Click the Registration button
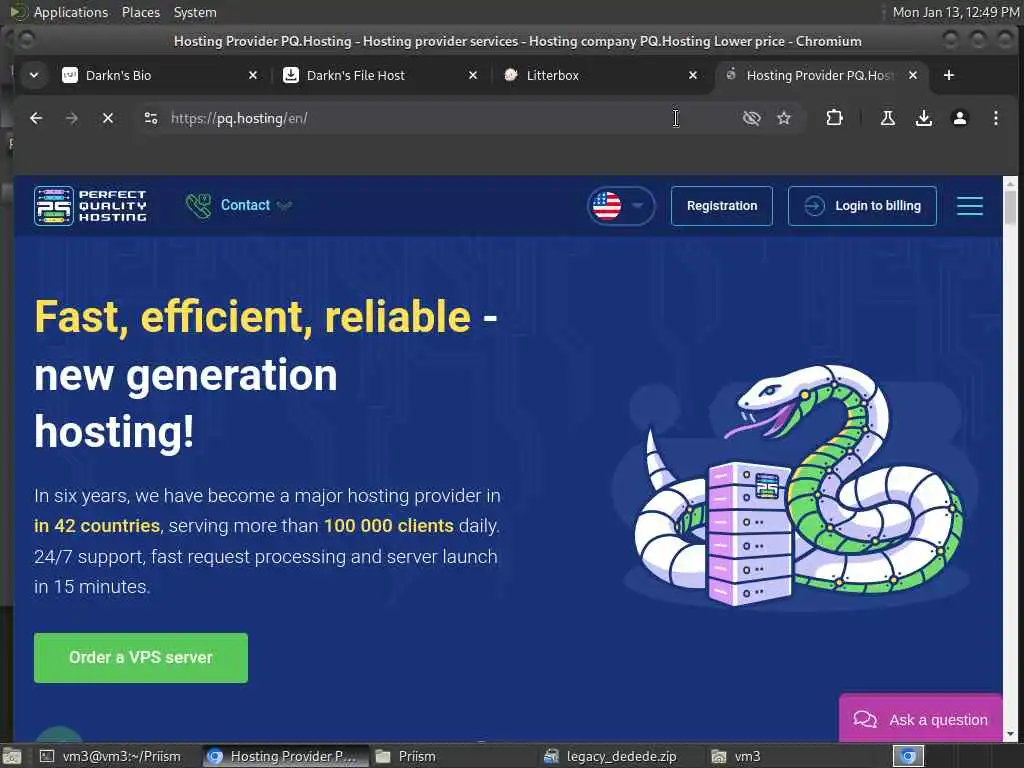Image resolution: width=1024 pixels, height=768 pixels. [x=722, y=206]
